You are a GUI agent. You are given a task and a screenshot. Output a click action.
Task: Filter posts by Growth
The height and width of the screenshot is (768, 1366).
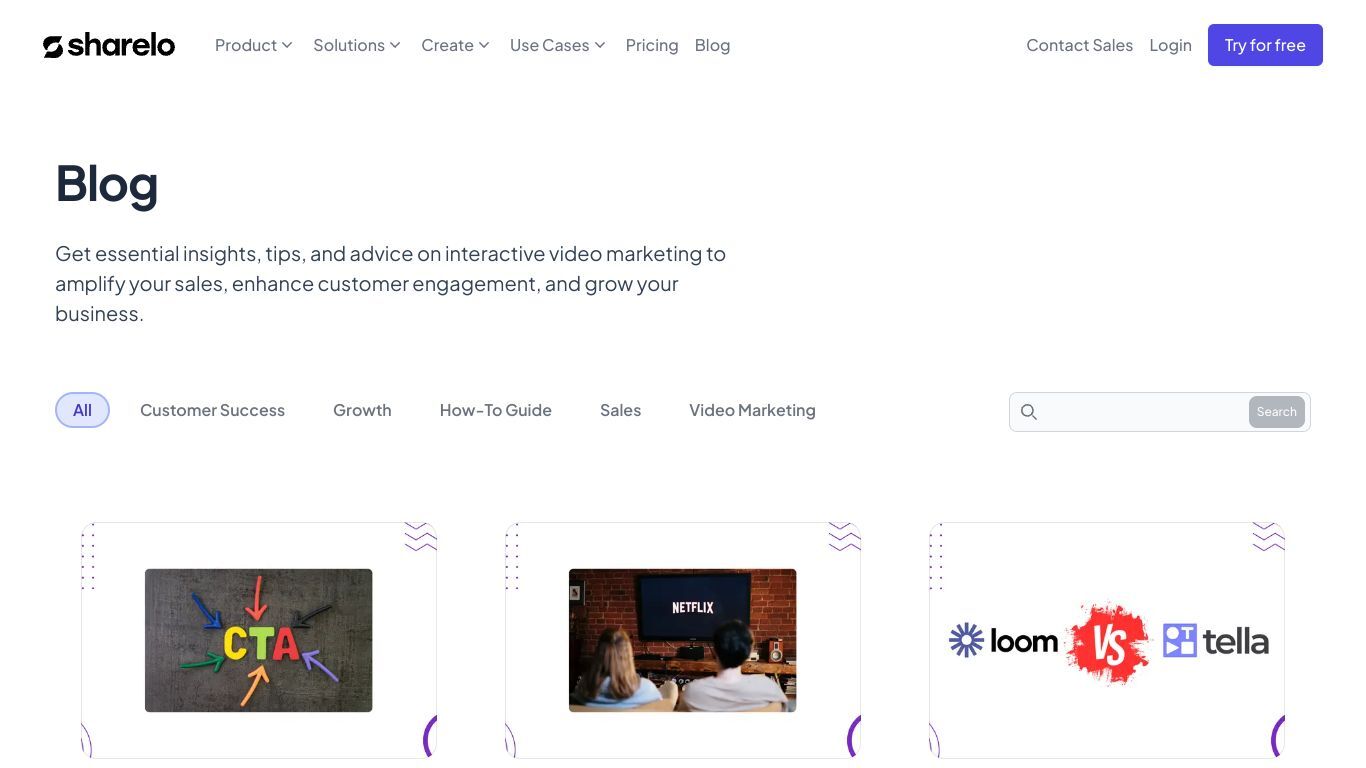pos(362,410)
